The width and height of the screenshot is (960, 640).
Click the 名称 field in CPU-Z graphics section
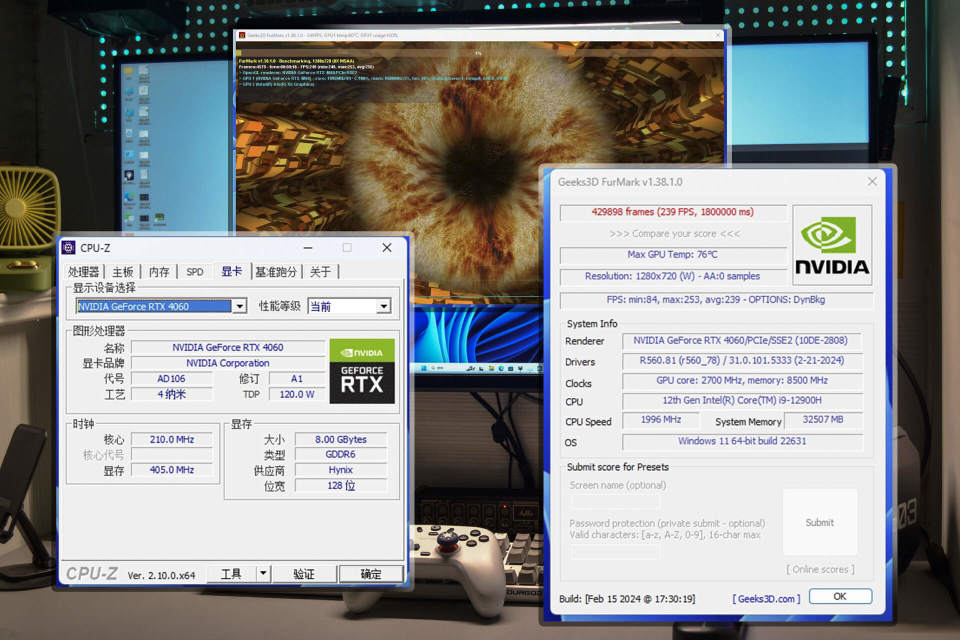click(228, 348)
